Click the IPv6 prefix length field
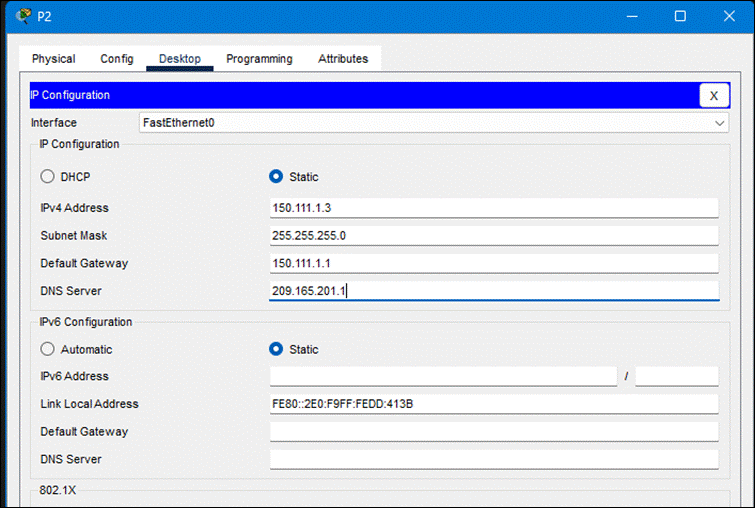 [677, 376]
